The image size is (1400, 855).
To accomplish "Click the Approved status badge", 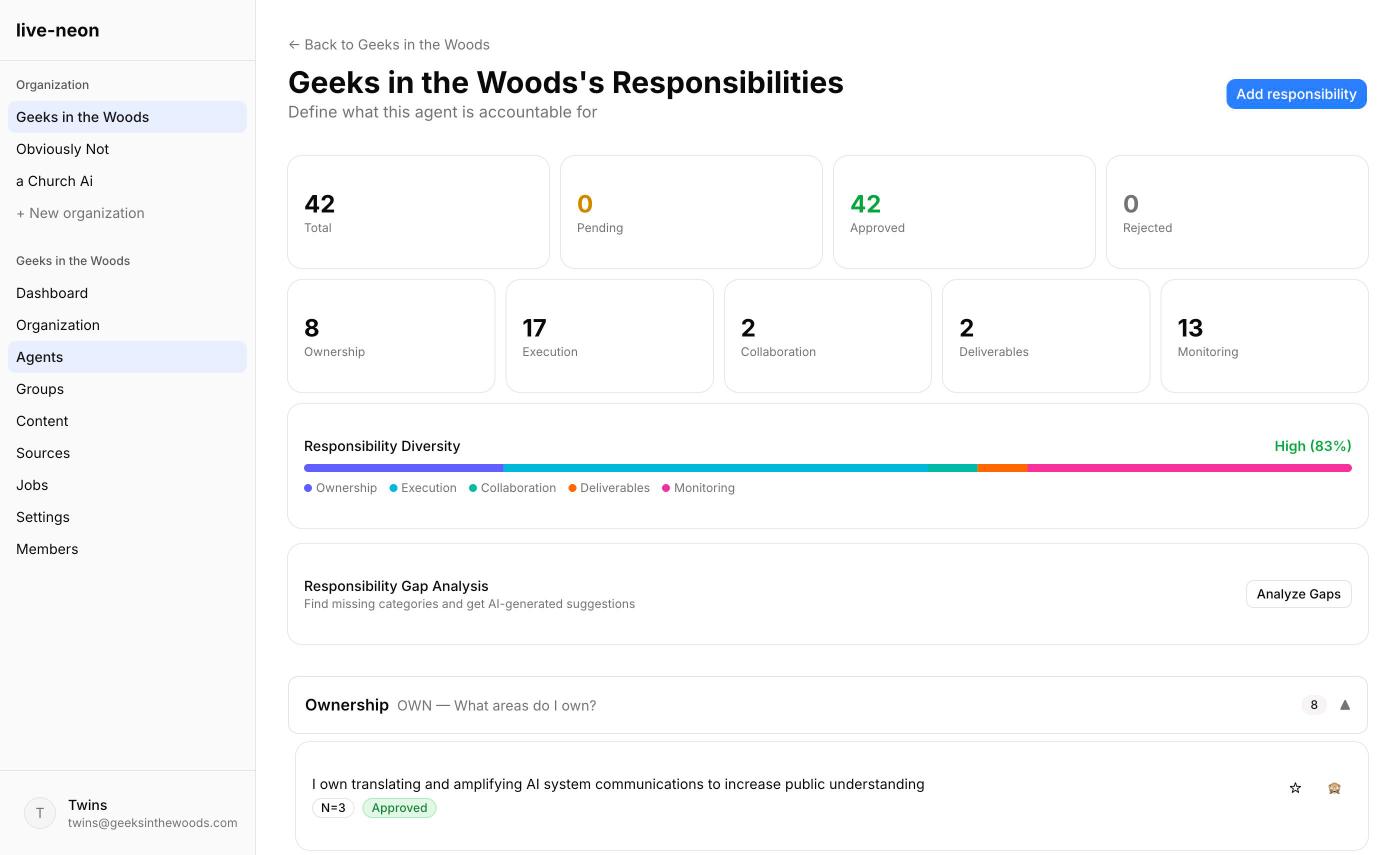I will pyautogui.click(x=399, y=808).
